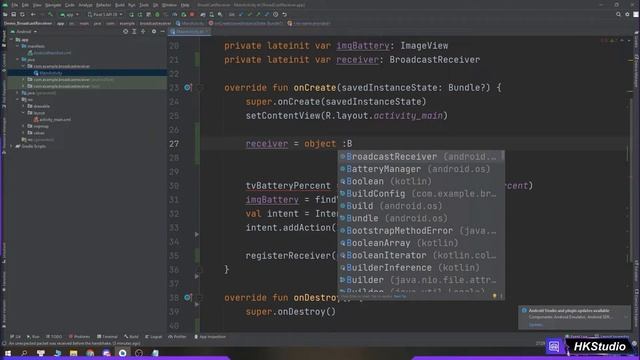The image size is (640, 360).
Task: Choose Bundle (android.os) from completion list
Action: click(421, 218)
